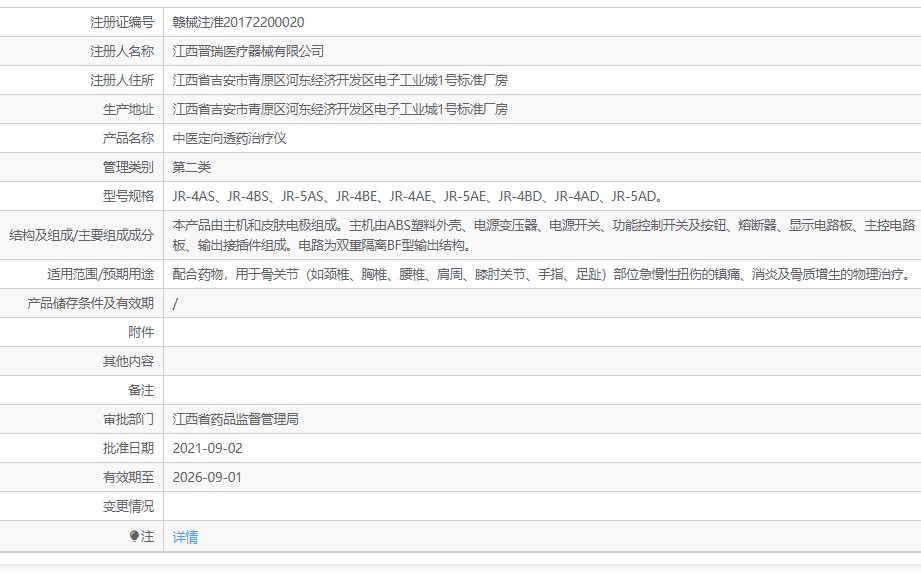Viewport: 921px width, 581px height.
Task: Click the 产品名称 label
Action: (129, 138)
